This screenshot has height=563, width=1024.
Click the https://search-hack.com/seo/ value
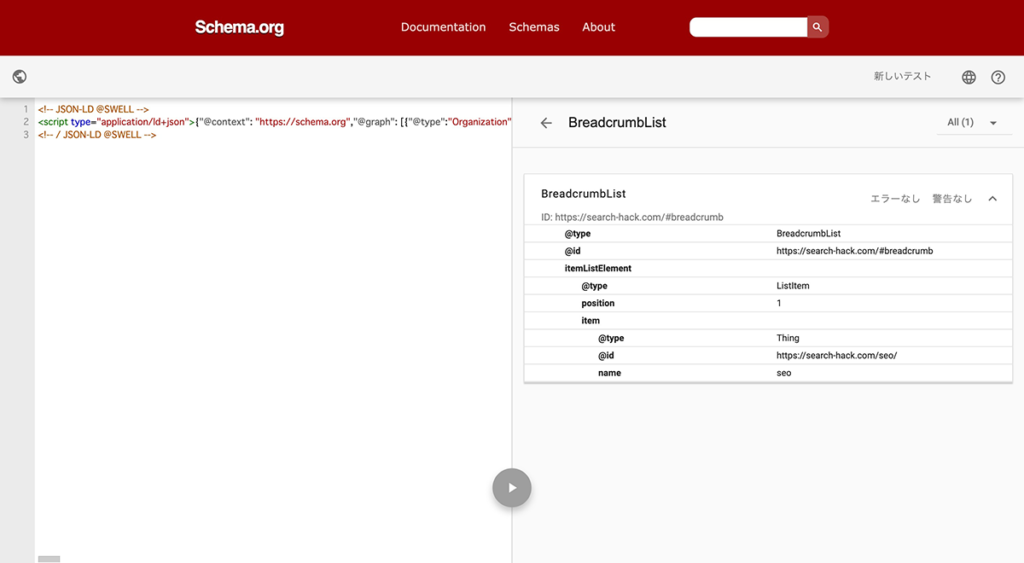pos(837,355)
